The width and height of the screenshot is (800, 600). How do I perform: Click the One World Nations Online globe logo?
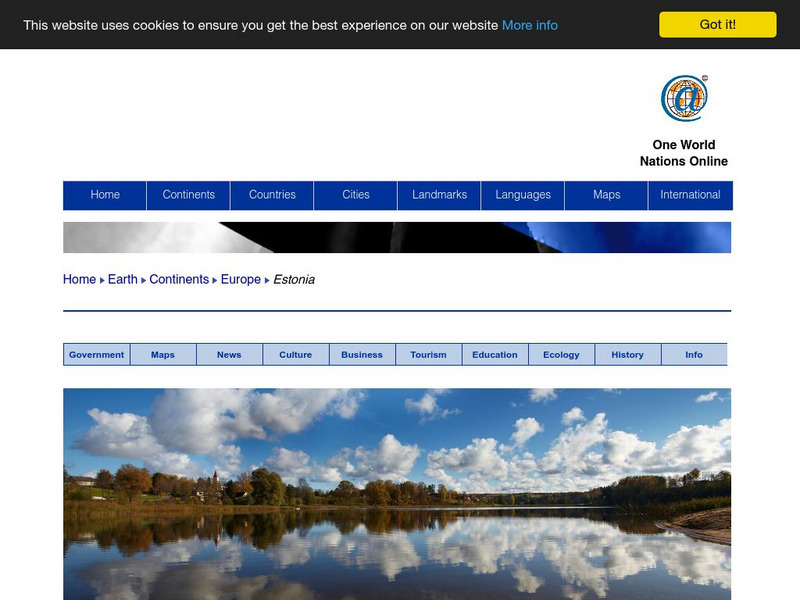click(x=683, y=97)
